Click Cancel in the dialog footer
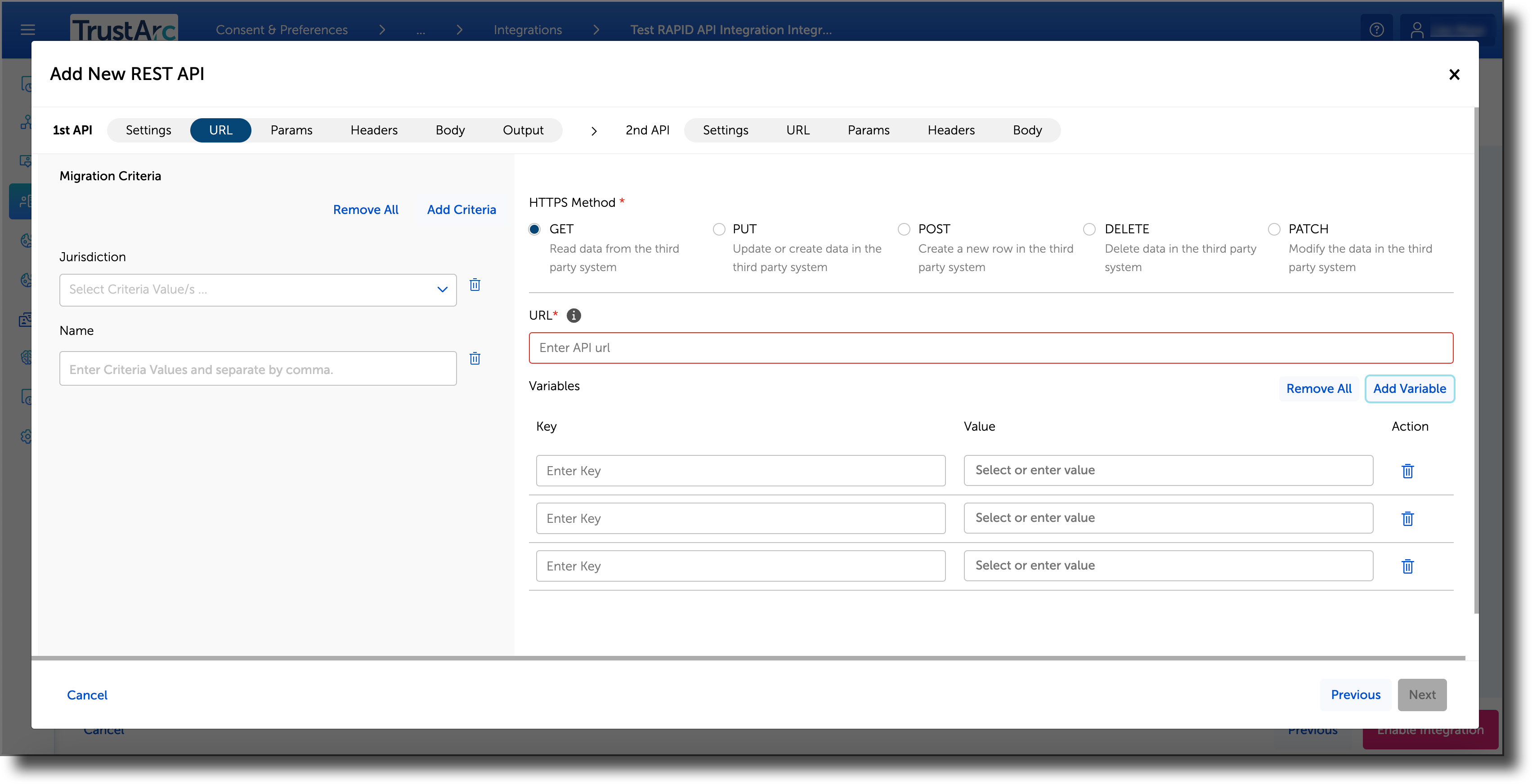Screen dimensions: 1532x784 point(87,695)
